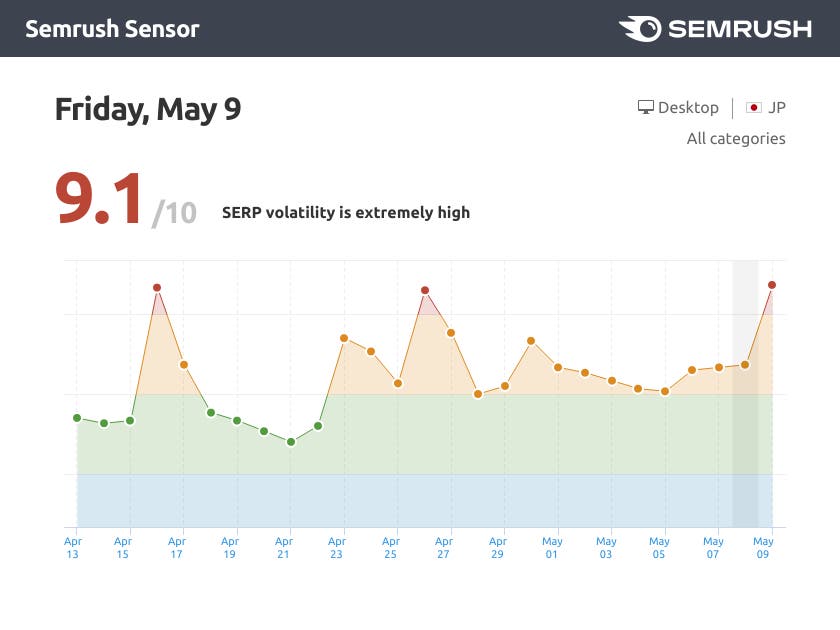Click the Apr 27 axis label

click(444, 548)
